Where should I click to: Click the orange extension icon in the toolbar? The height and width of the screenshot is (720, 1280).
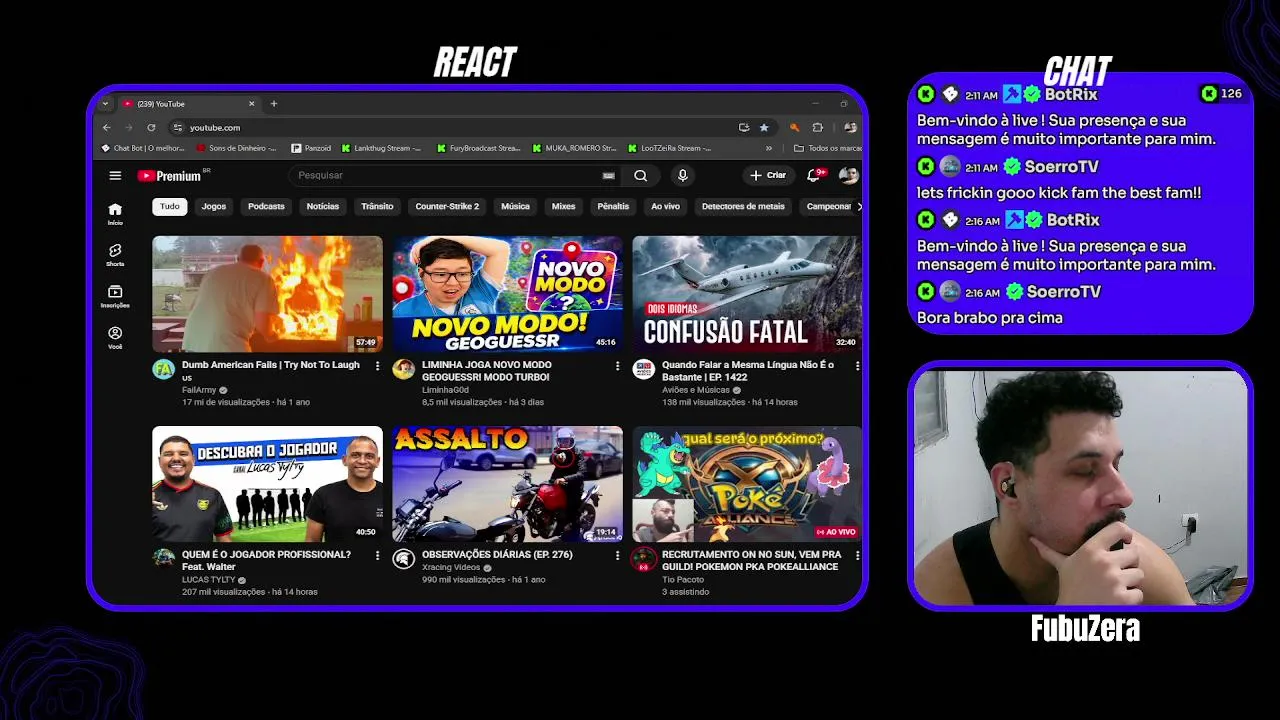794,127
